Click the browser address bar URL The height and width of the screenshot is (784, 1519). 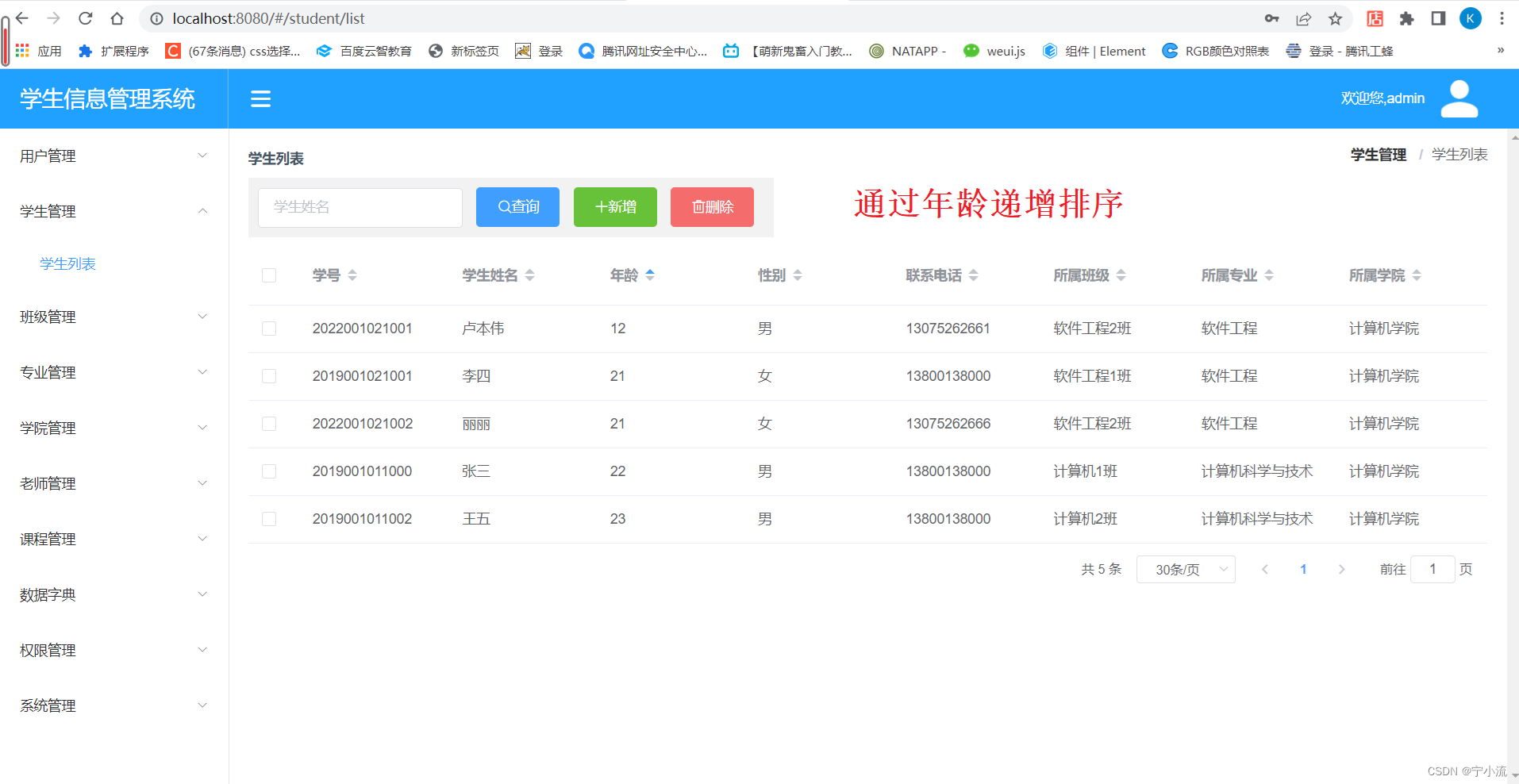[x=268, y=18]
